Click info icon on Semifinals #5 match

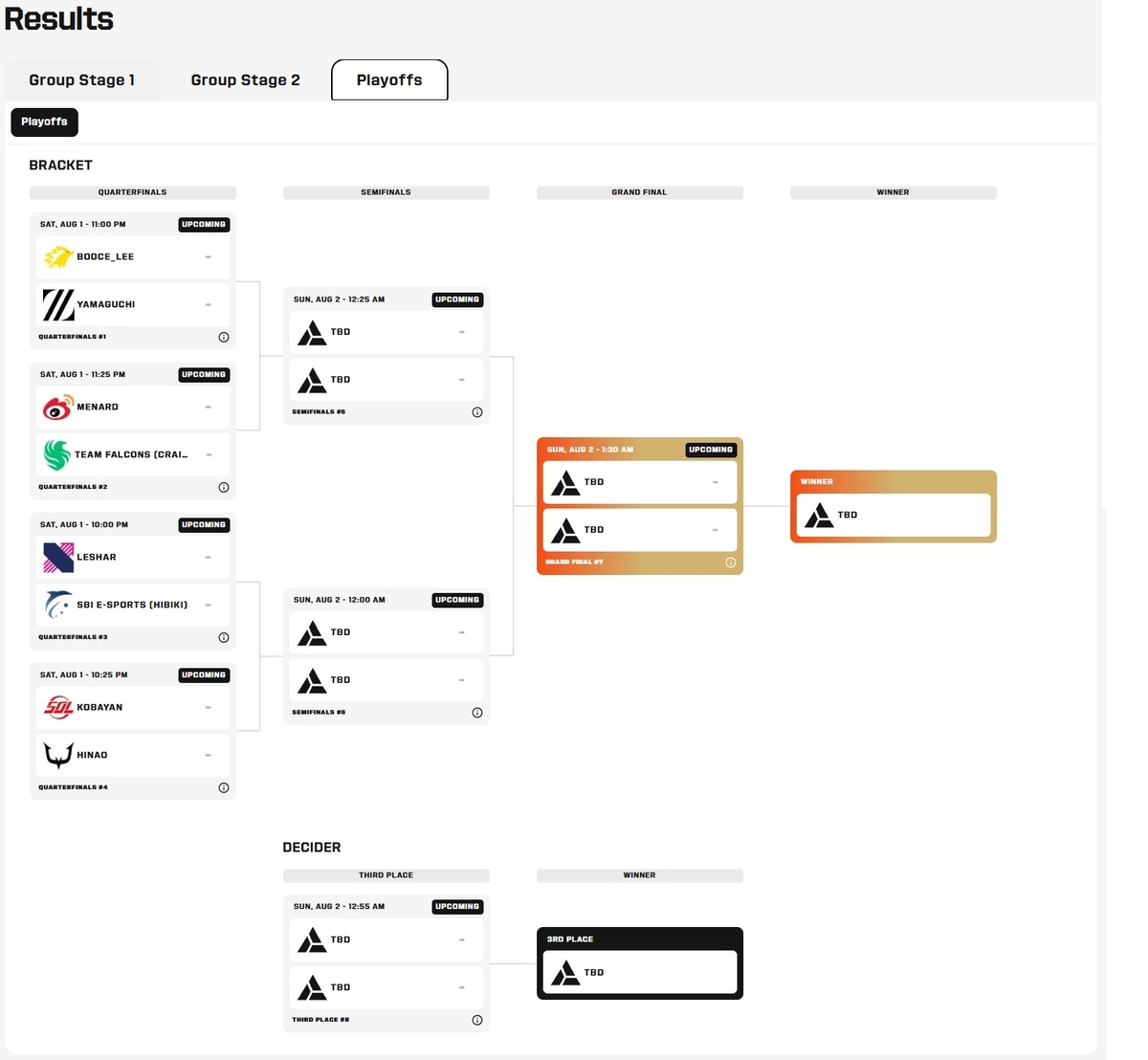click(477, 412)
